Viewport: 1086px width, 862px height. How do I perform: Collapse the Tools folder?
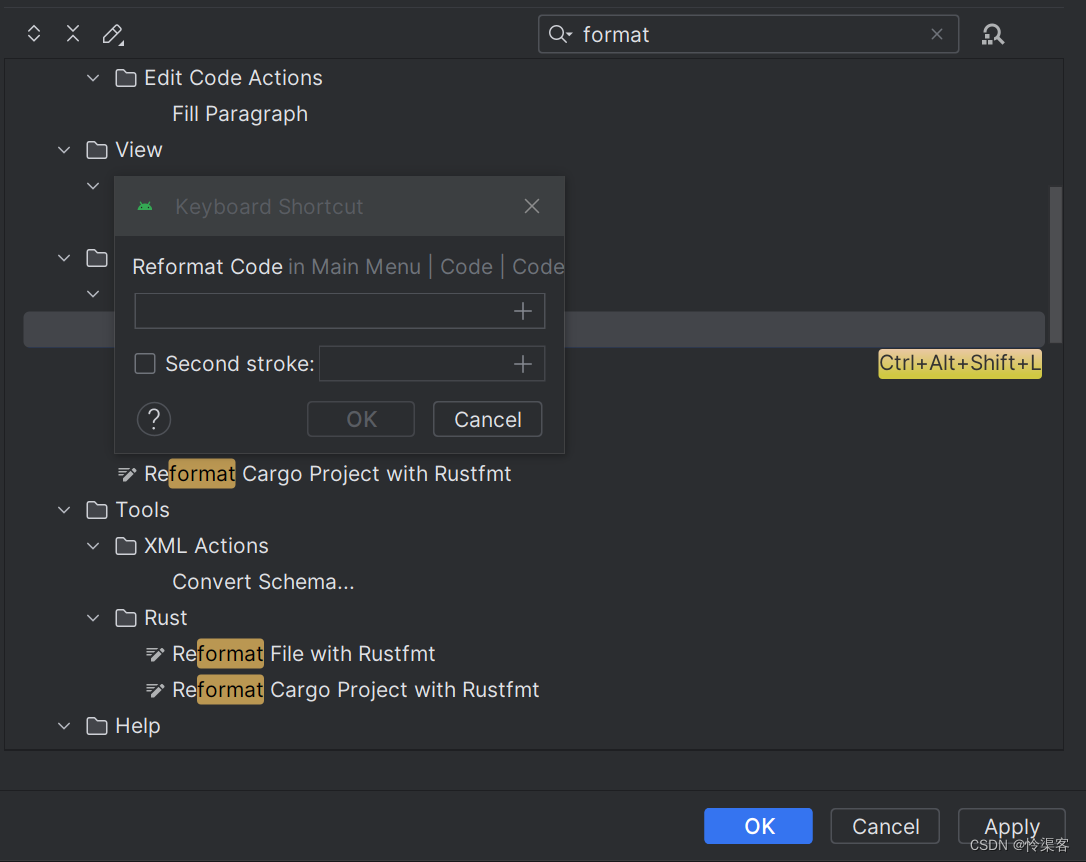click(63, 509)
